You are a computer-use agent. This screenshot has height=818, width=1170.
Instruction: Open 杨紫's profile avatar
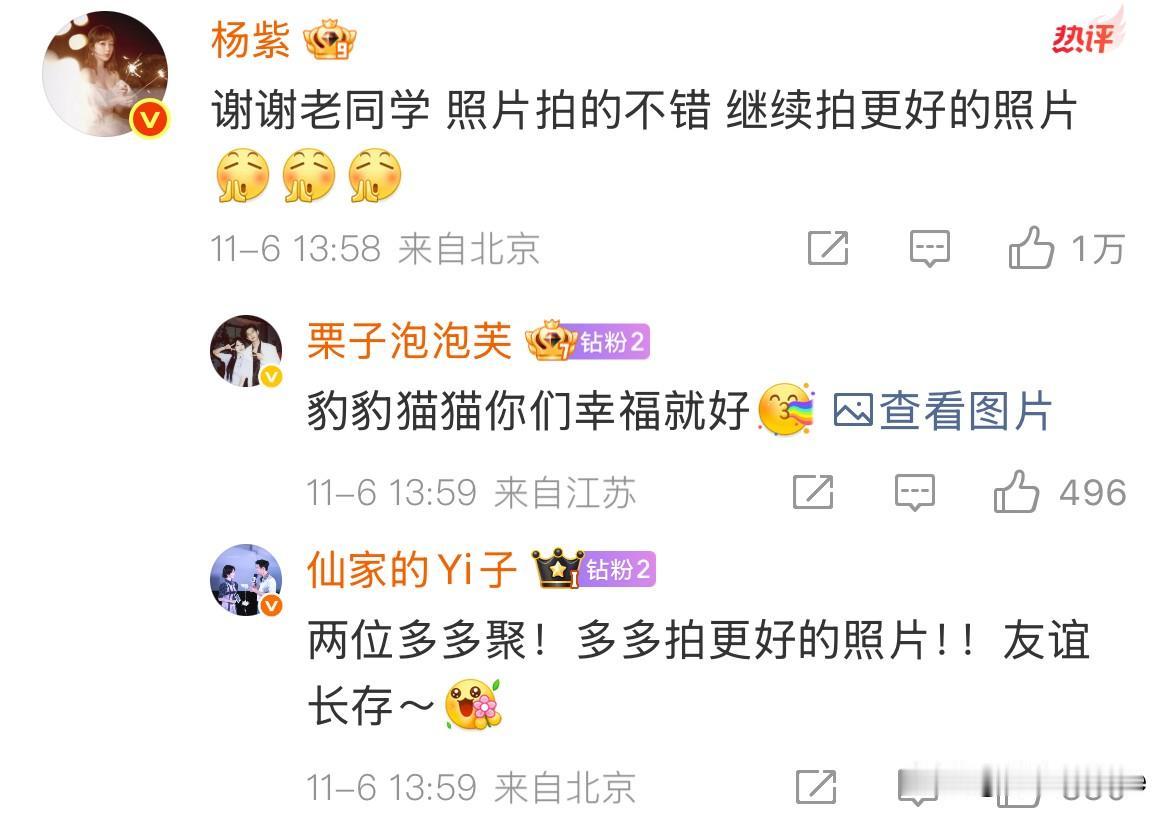[105, 74]
